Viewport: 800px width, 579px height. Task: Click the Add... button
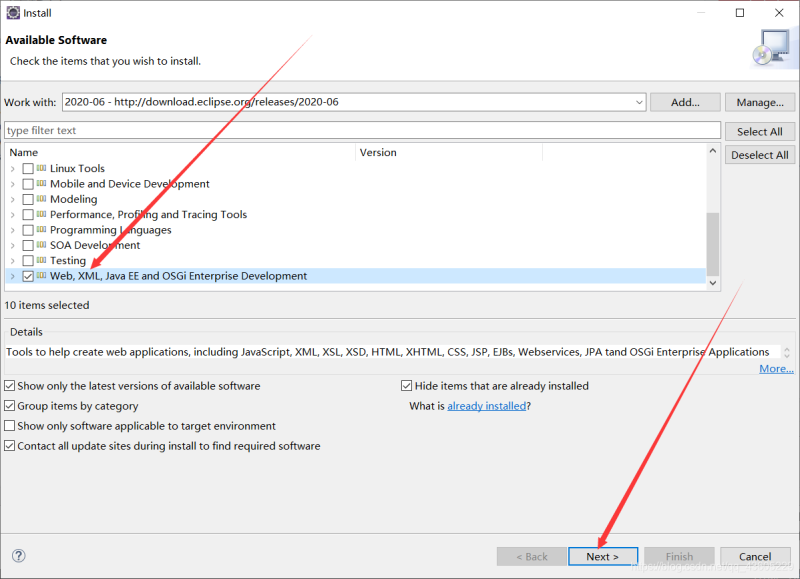coord(685,102)
